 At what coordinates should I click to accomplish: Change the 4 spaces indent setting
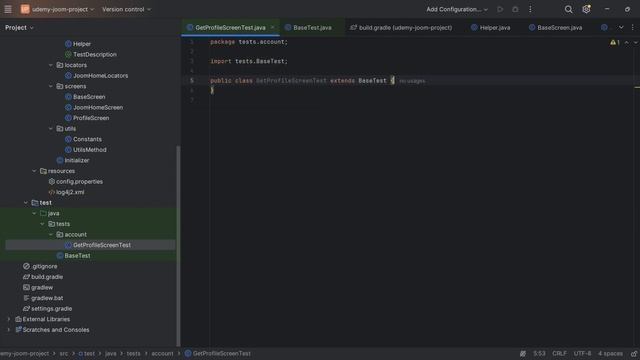click(610, 353)
